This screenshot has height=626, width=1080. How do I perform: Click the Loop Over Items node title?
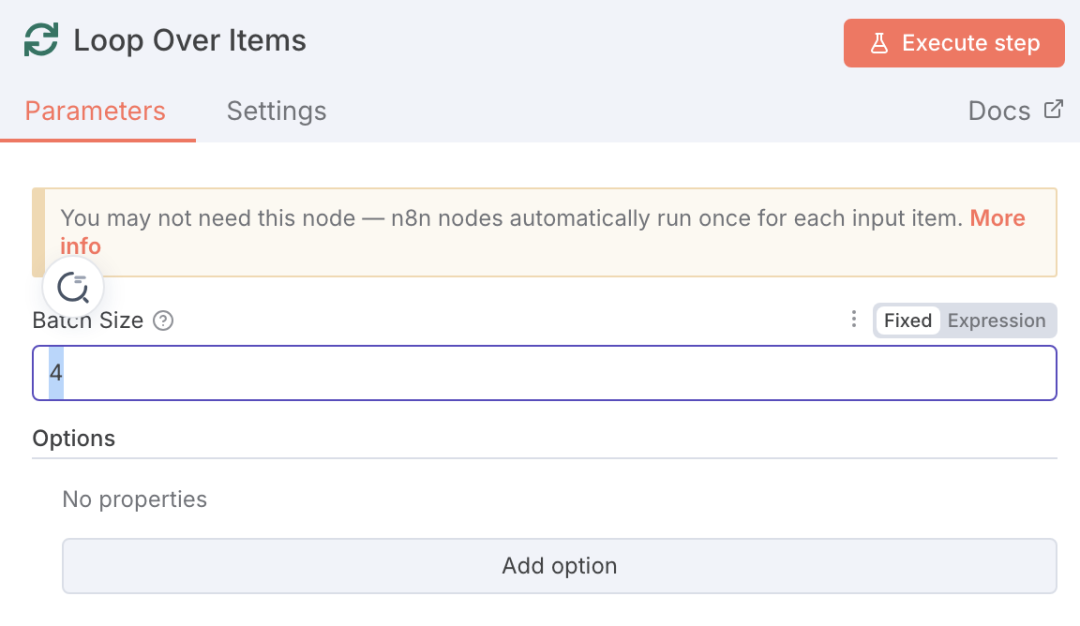pos(190,41)
